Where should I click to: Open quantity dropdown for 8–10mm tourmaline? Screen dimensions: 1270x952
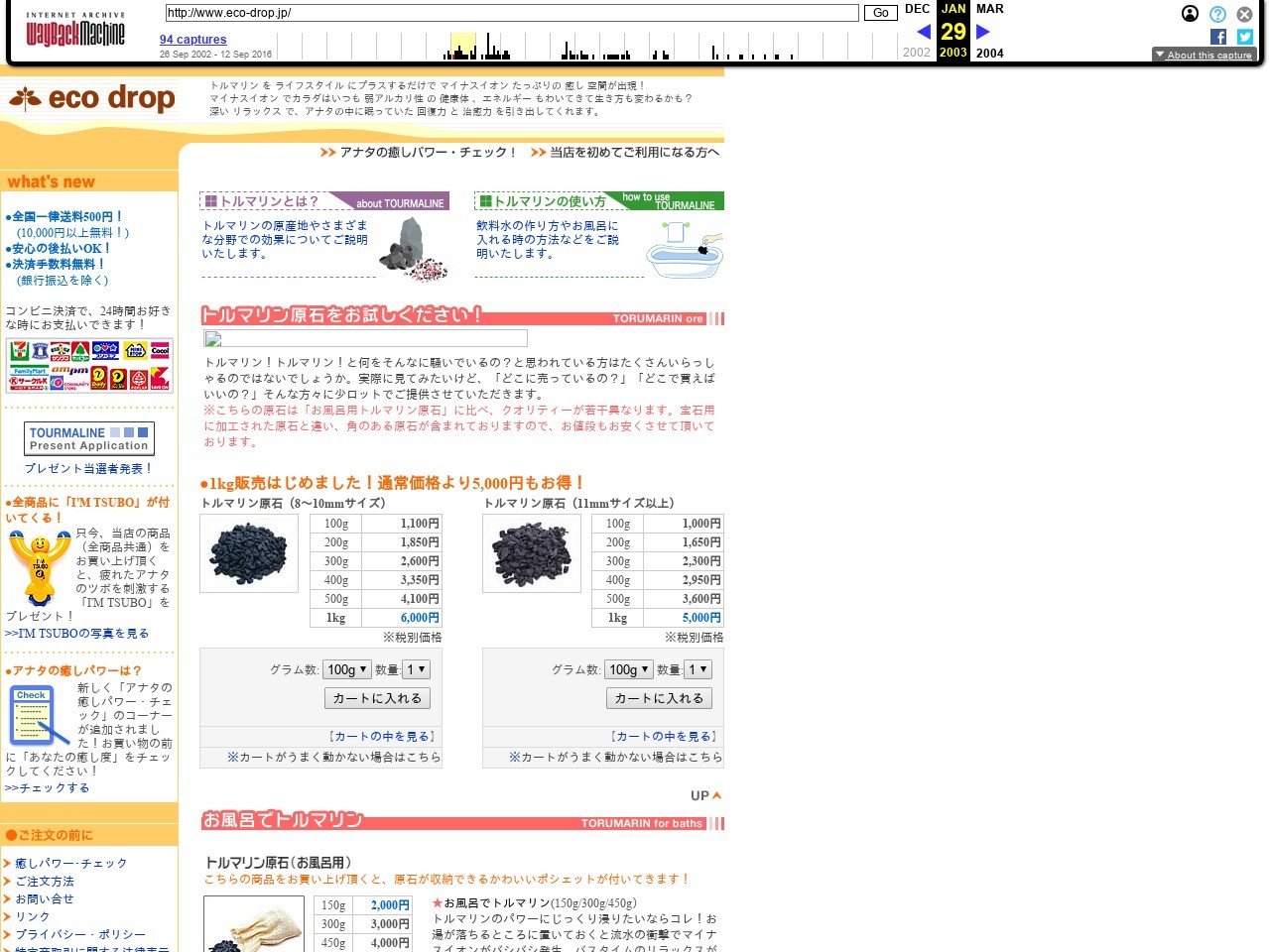(416, 669)
